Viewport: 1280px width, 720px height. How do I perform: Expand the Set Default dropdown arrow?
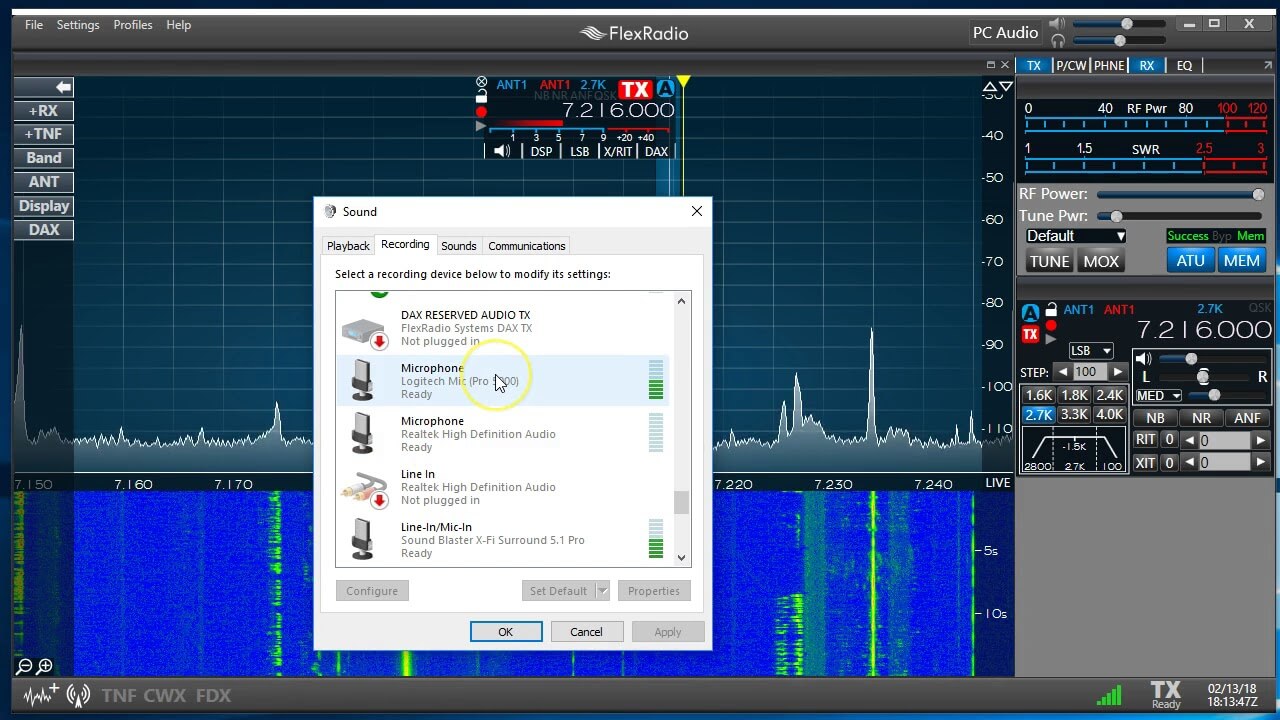point(601,591)
